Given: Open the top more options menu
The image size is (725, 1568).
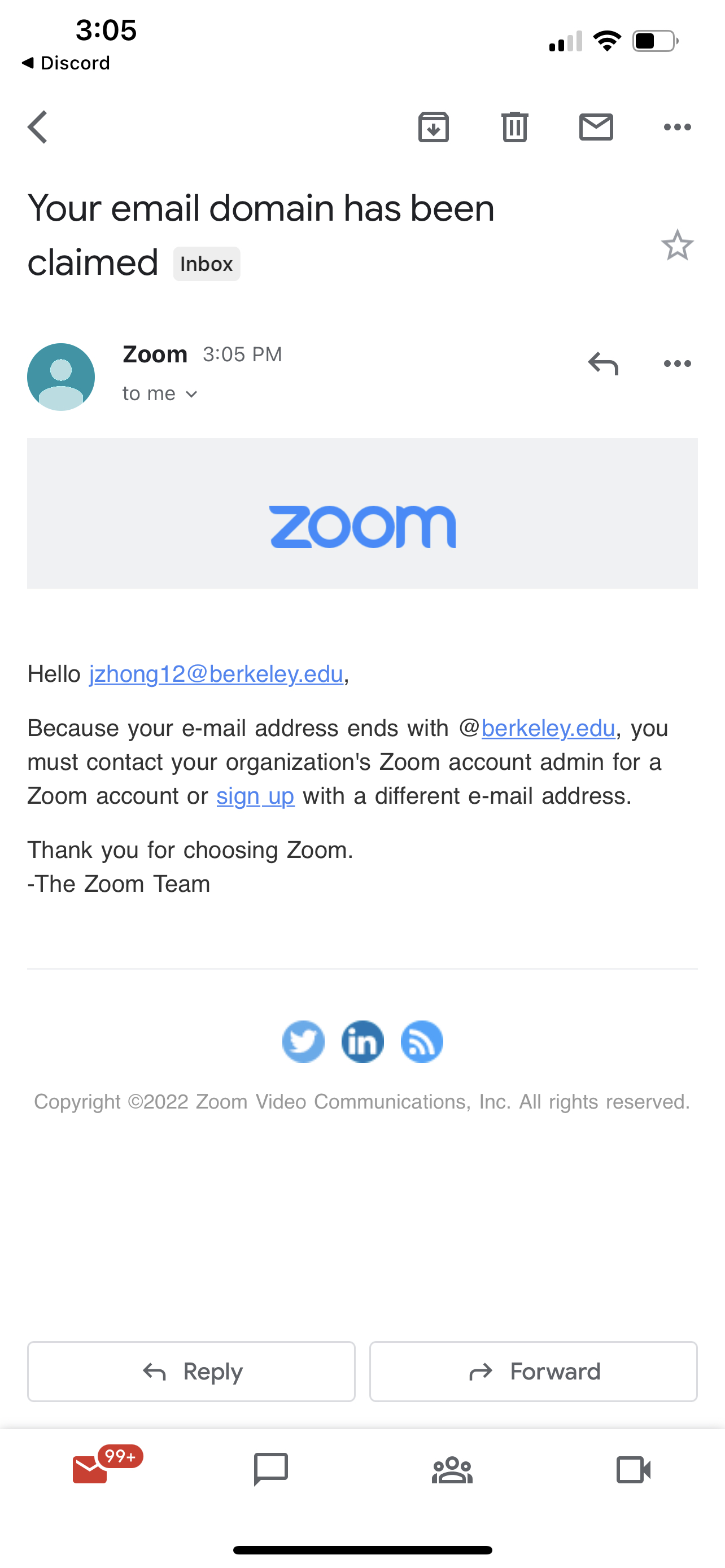Looking at the screenshot, I should (677, 127).
